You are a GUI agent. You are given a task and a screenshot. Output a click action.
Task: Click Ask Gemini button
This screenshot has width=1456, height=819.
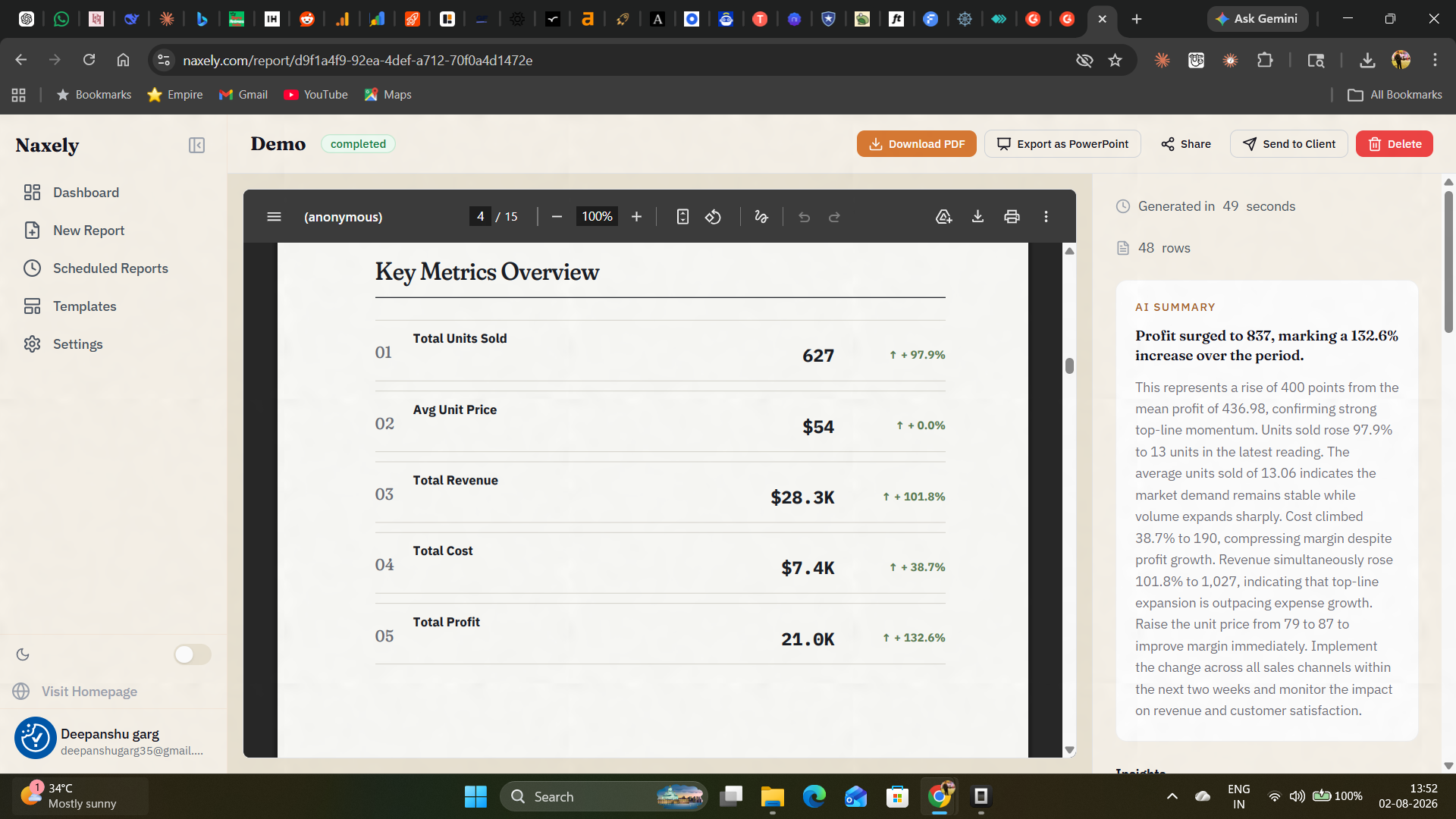pos(1257,19)
